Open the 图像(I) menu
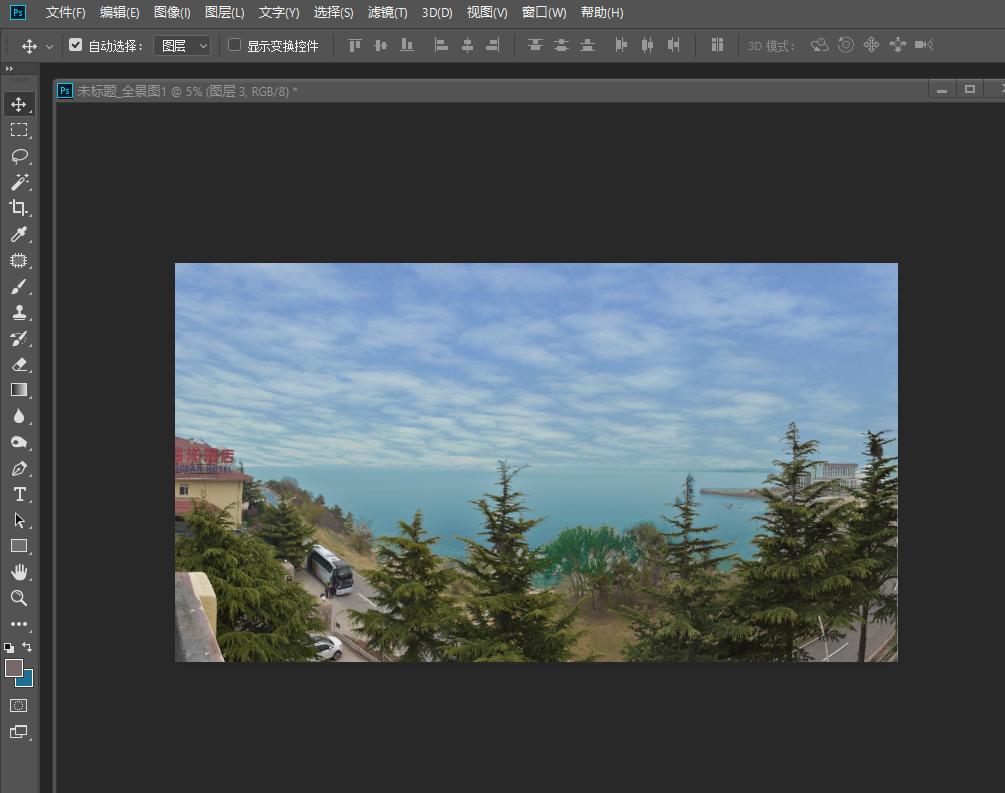Screen dimensions: 1005x793 (x=172, y=12)
